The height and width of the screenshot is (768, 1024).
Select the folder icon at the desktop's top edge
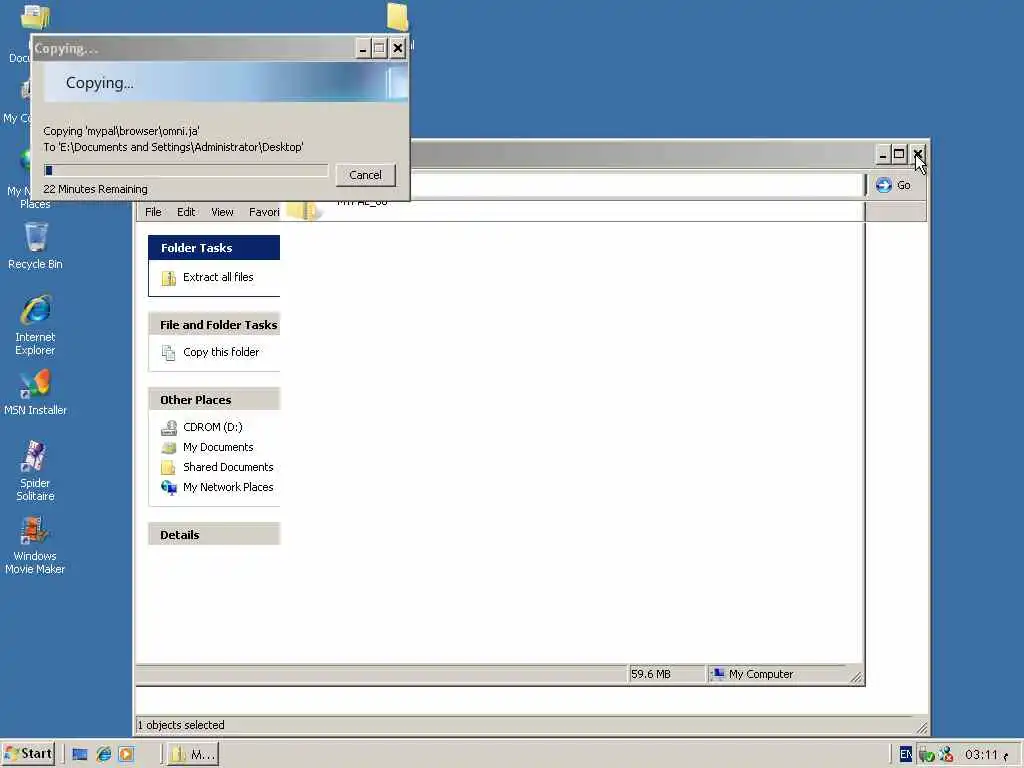coord(397,16)
